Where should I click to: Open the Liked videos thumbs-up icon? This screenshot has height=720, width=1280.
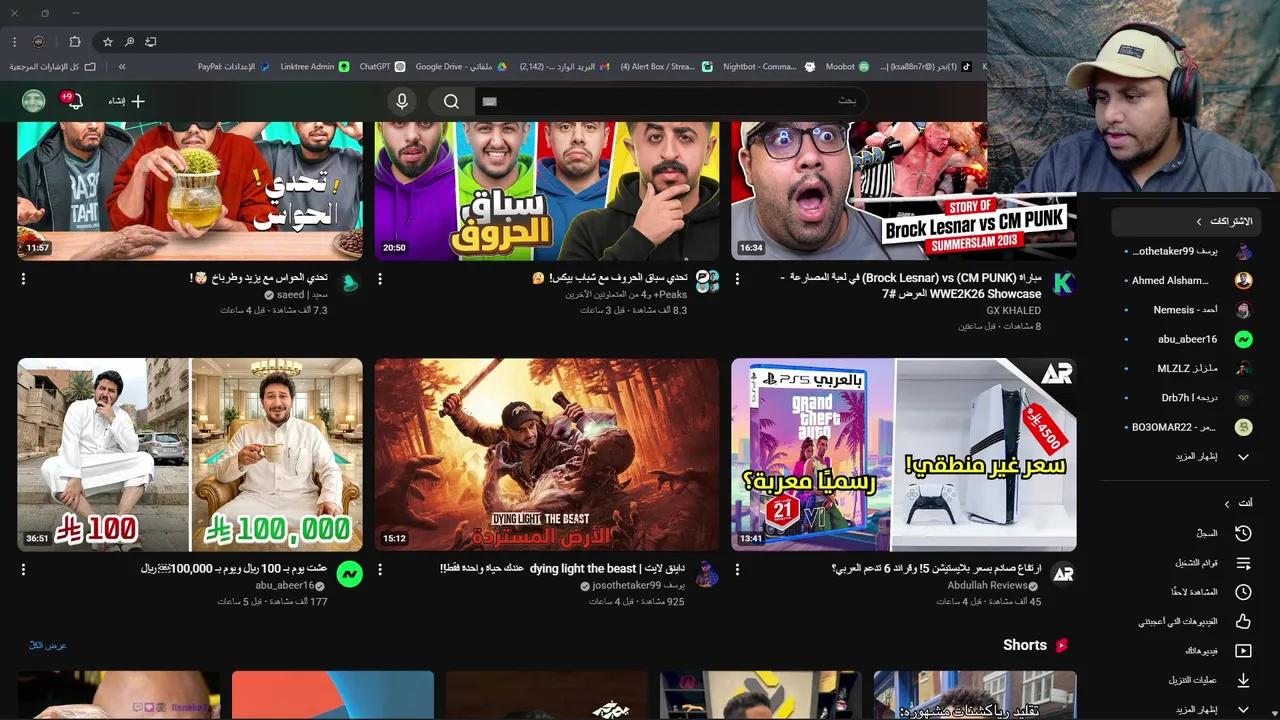pos(1243,621)
